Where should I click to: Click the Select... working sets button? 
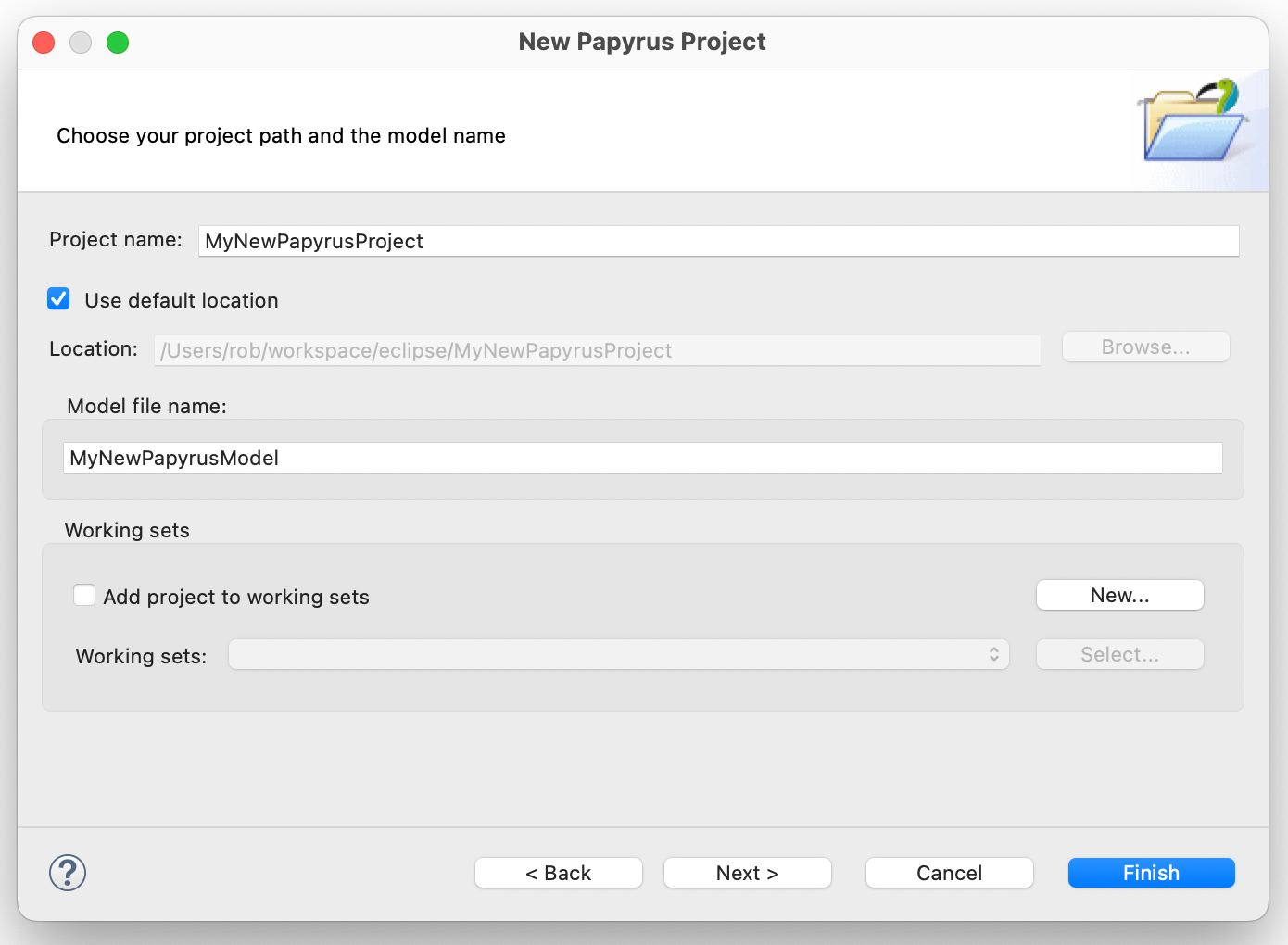pyautogui.click(x=1119, y=654)
